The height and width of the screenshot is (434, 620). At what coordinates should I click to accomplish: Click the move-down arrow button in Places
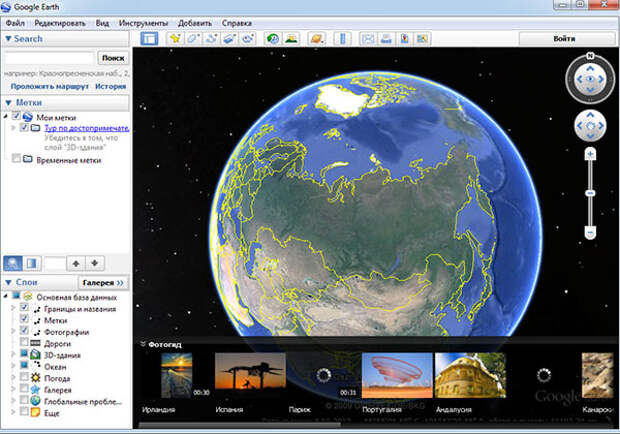click(x=95, y=263)
